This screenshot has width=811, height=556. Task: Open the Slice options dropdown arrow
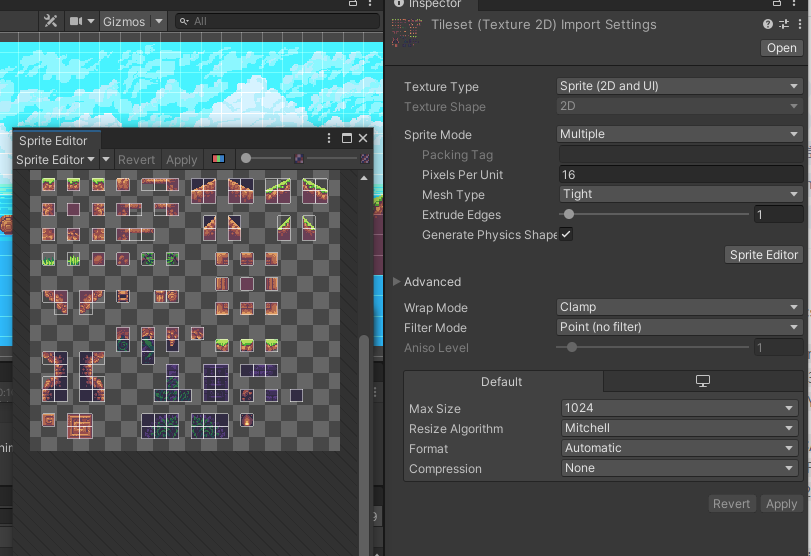106,159
